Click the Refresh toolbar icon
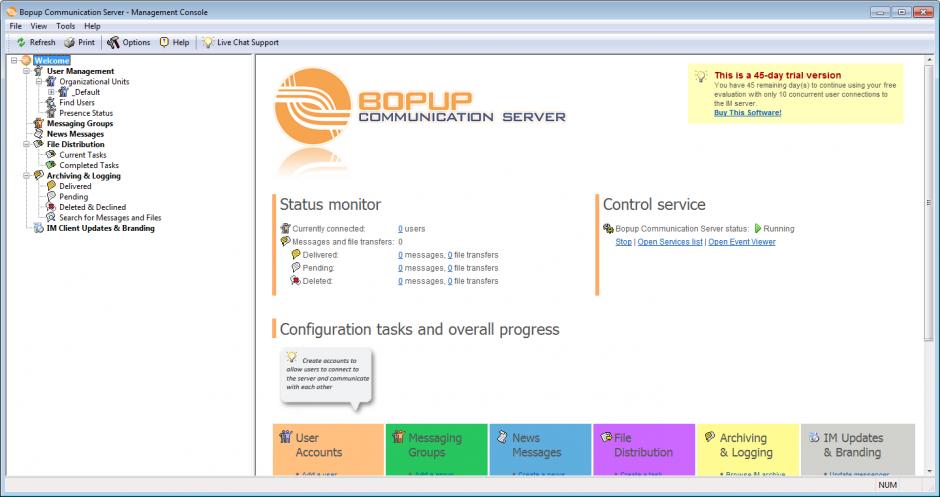The image size is (940, 497). coord(21,43)
